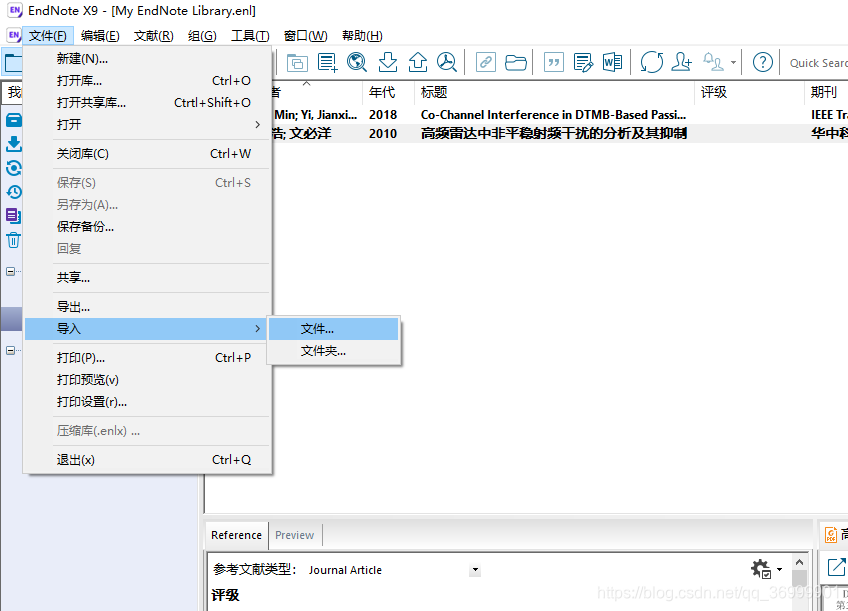Click the Sync Status sidebar icon

coord(14,168)
